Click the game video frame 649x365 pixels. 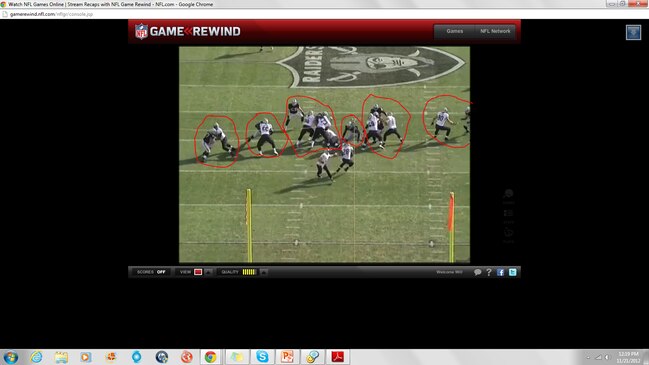coord(324,154)
